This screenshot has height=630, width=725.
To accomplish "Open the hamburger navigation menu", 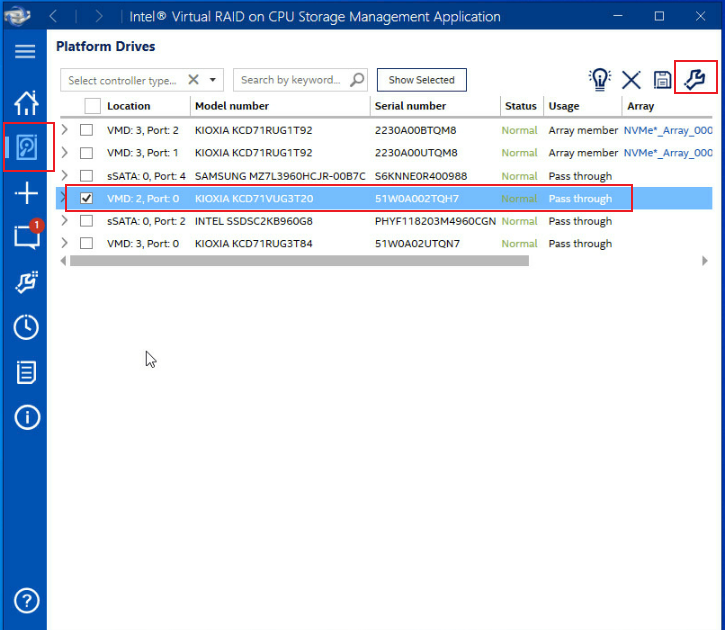I will (25, 51).
